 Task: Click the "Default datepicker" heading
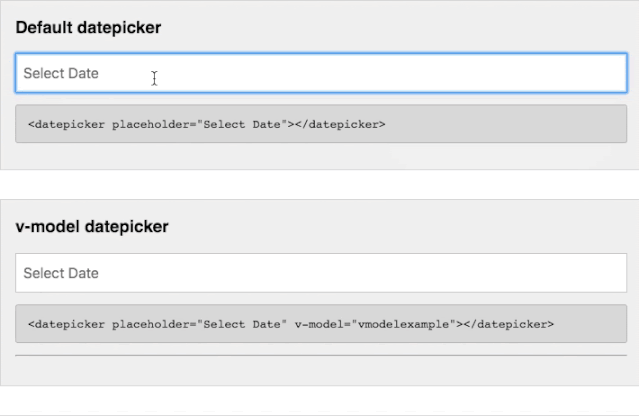[88, 28]
